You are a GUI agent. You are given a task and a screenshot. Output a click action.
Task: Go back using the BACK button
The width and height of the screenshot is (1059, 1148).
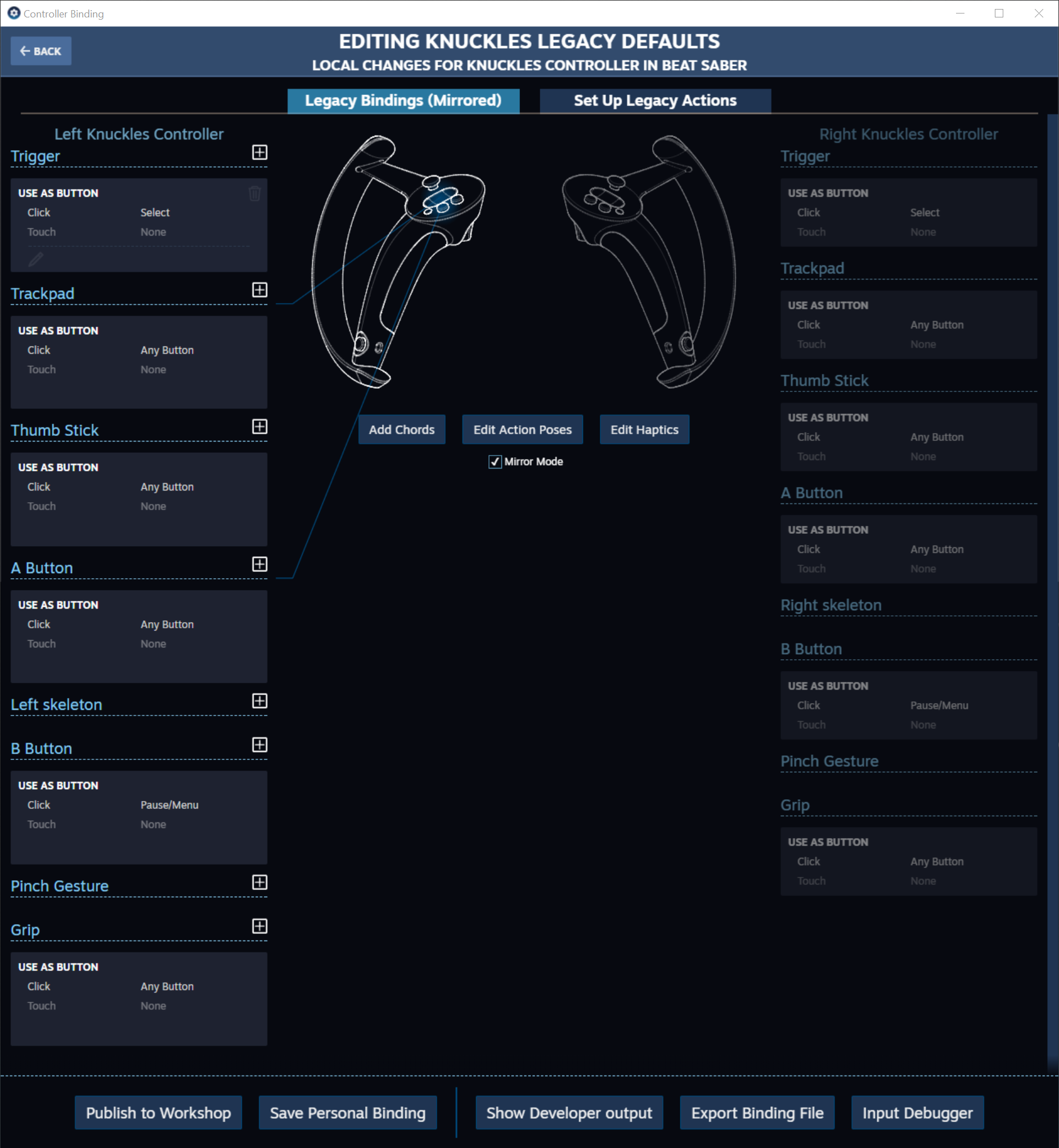click(x=41, y=51)
